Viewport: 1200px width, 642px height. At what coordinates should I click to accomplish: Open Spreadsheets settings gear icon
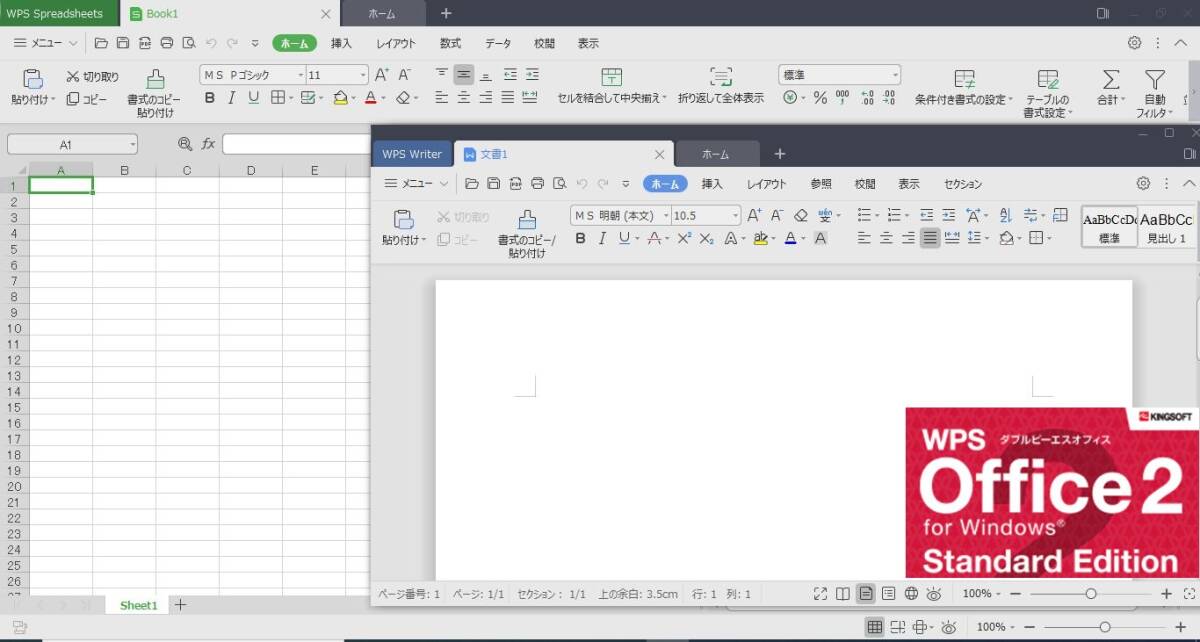(x=1134, y=43)
